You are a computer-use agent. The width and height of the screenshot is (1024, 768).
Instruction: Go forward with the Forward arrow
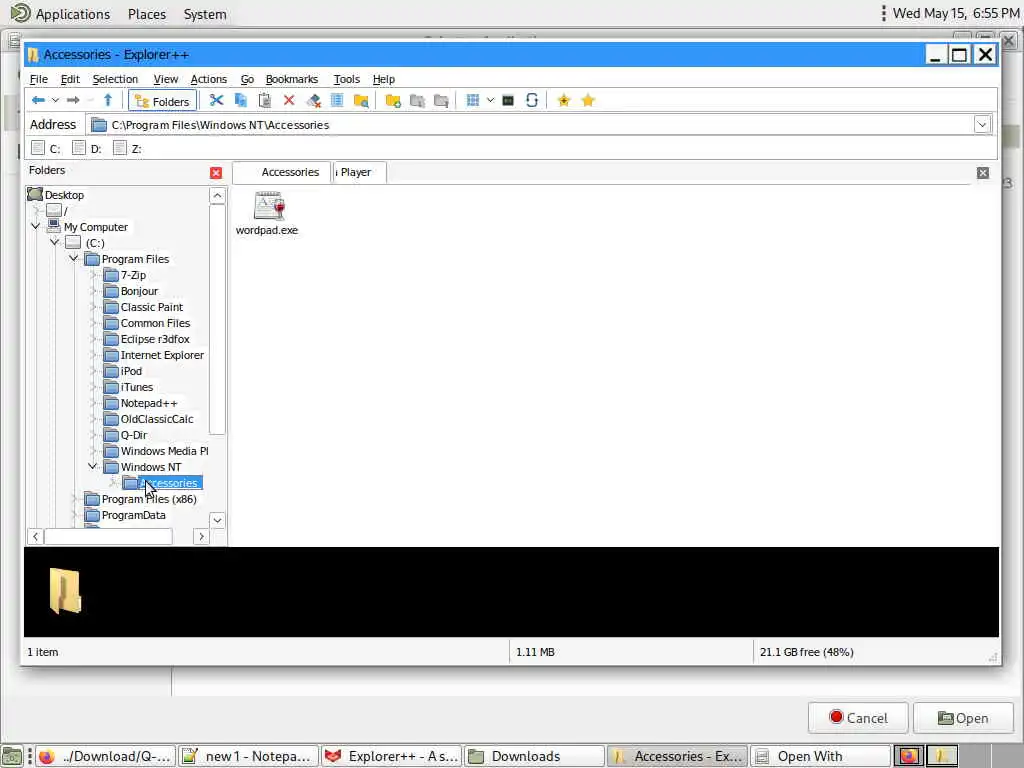[73, 101]
